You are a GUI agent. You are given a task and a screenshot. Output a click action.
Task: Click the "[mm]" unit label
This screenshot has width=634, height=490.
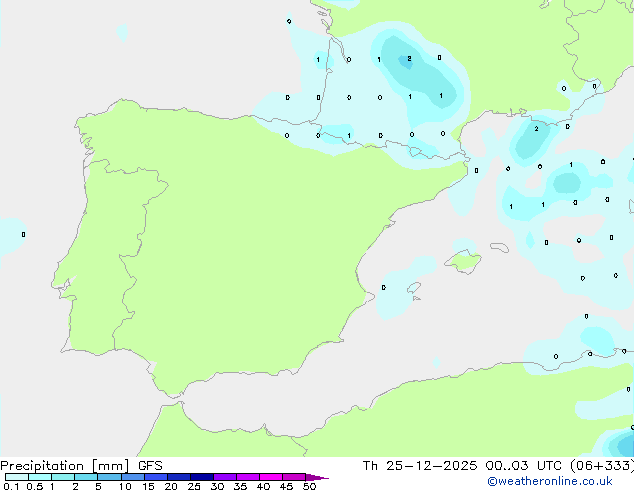111,466
